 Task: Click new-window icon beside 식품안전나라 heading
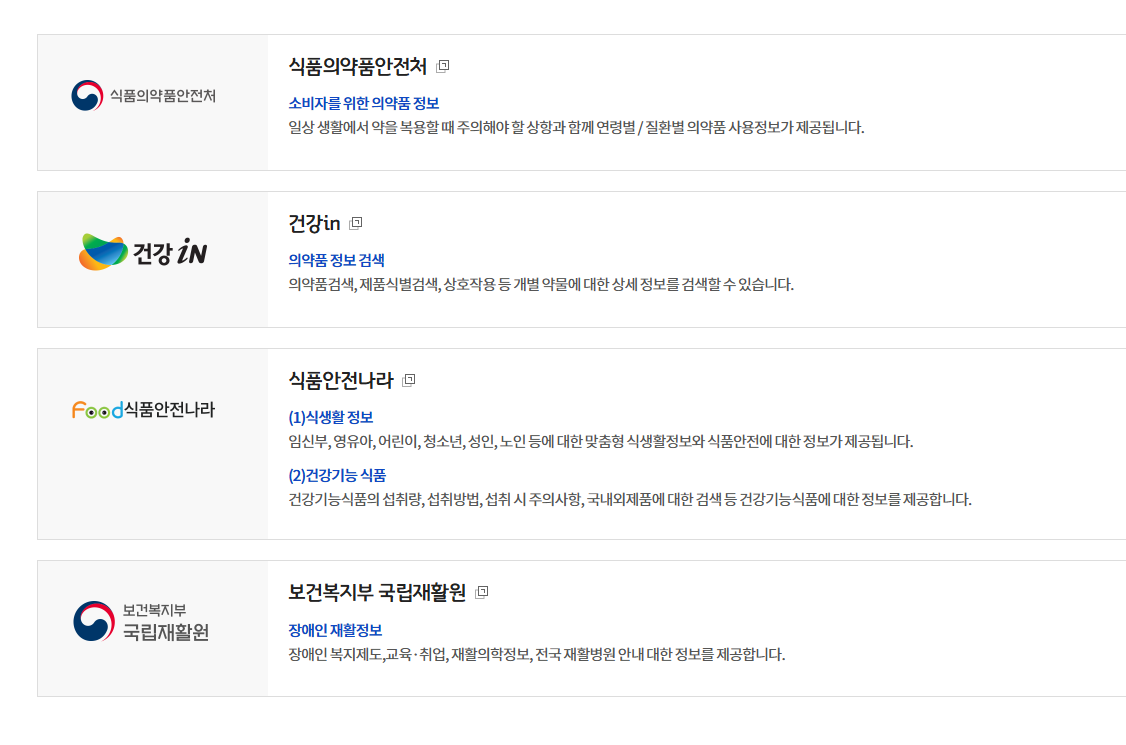pyautogui.click(x=409, y=380)
